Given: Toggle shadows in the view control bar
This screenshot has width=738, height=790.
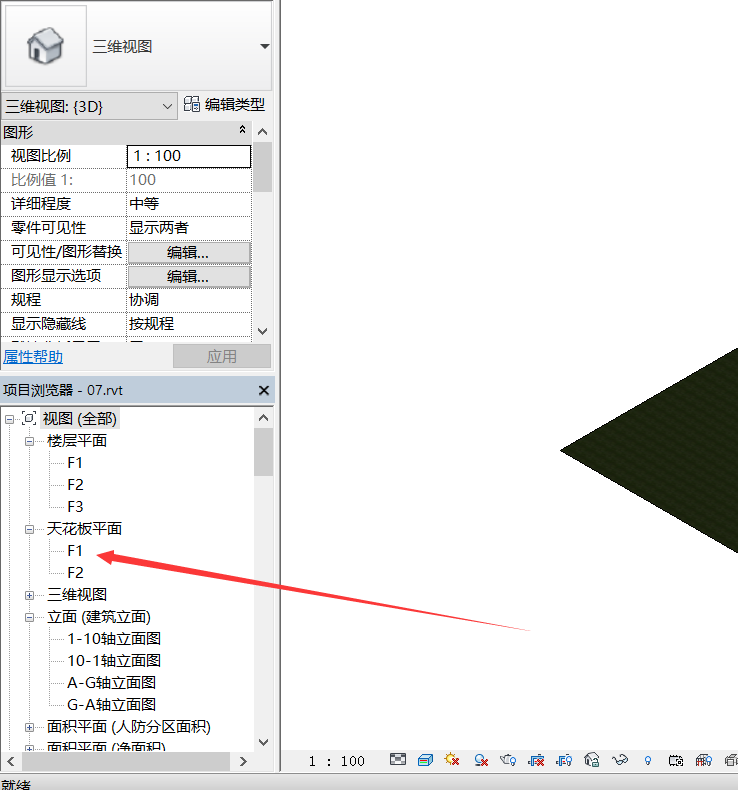Looking at the screenshot, I should coord(481,761).
